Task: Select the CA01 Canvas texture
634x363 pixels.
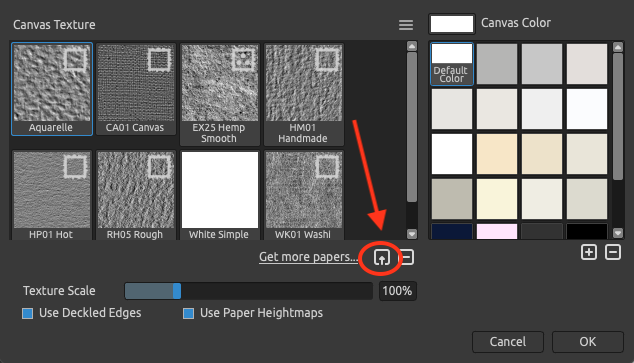Action: (x=136, y=89)
